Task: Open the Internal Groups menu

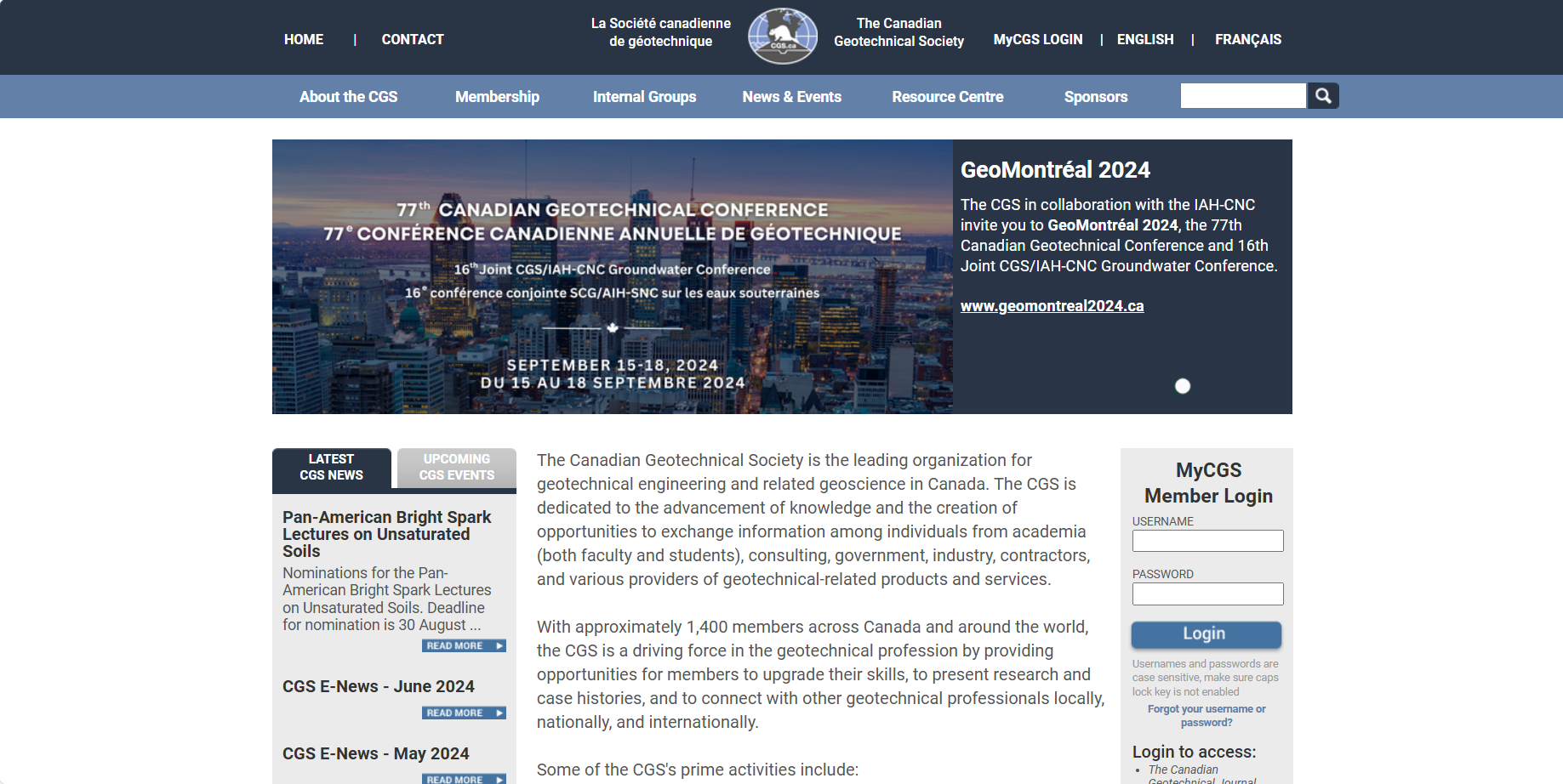Action: pos(644,96)
